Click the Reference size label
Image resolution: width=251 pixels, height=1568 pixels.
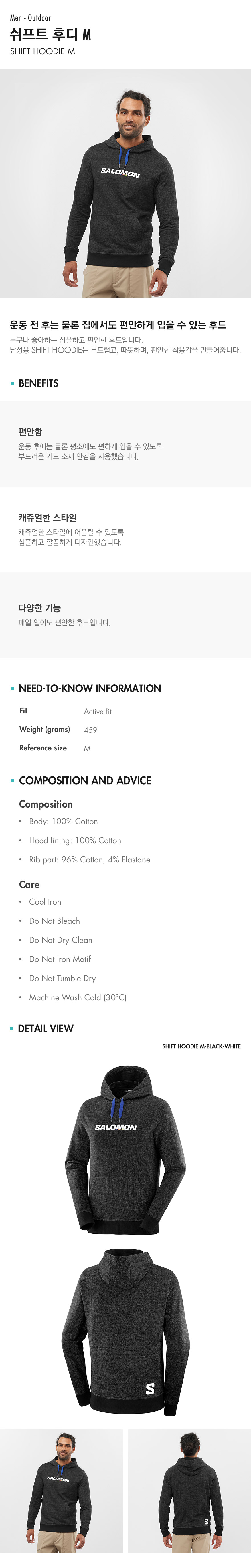[43, 748]
